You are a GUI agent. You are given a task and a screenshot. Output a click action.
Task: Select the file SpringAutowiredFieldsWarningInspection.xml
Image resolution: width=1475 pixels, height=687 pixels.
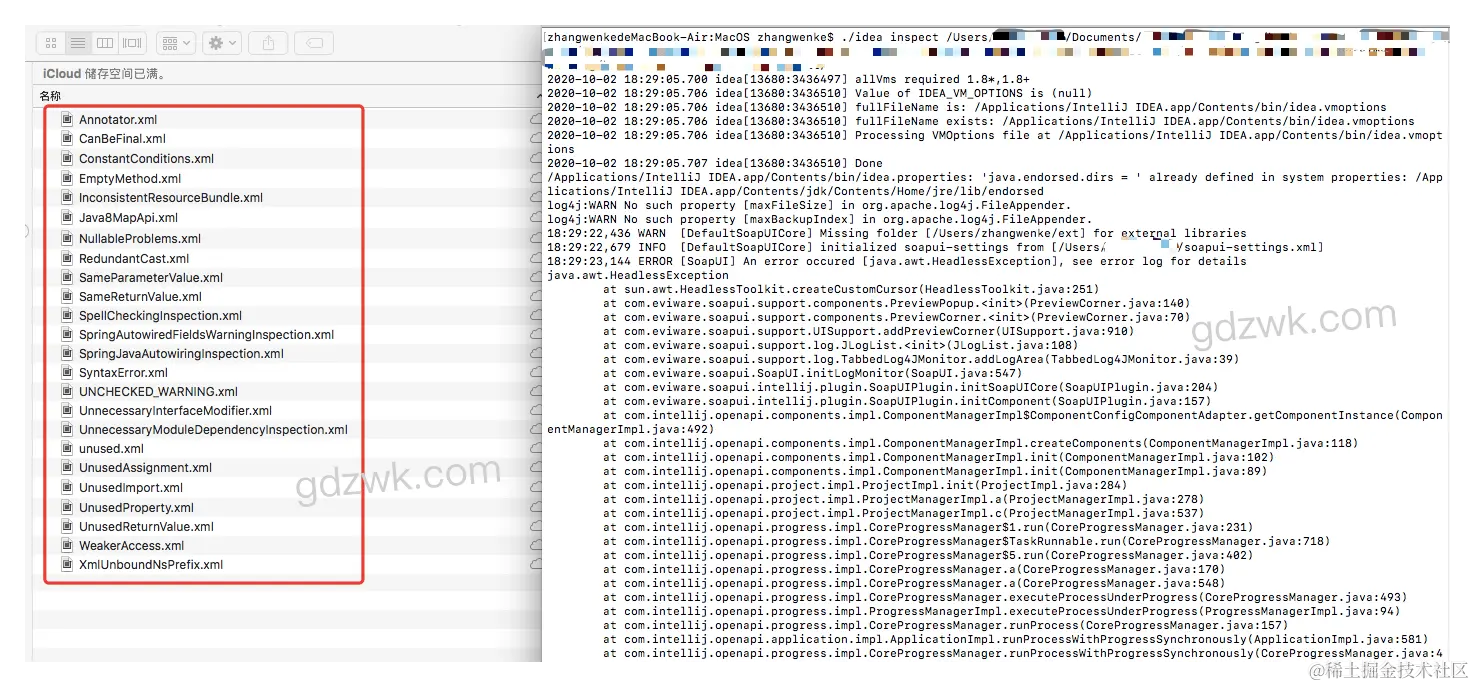tap(206, 334)
